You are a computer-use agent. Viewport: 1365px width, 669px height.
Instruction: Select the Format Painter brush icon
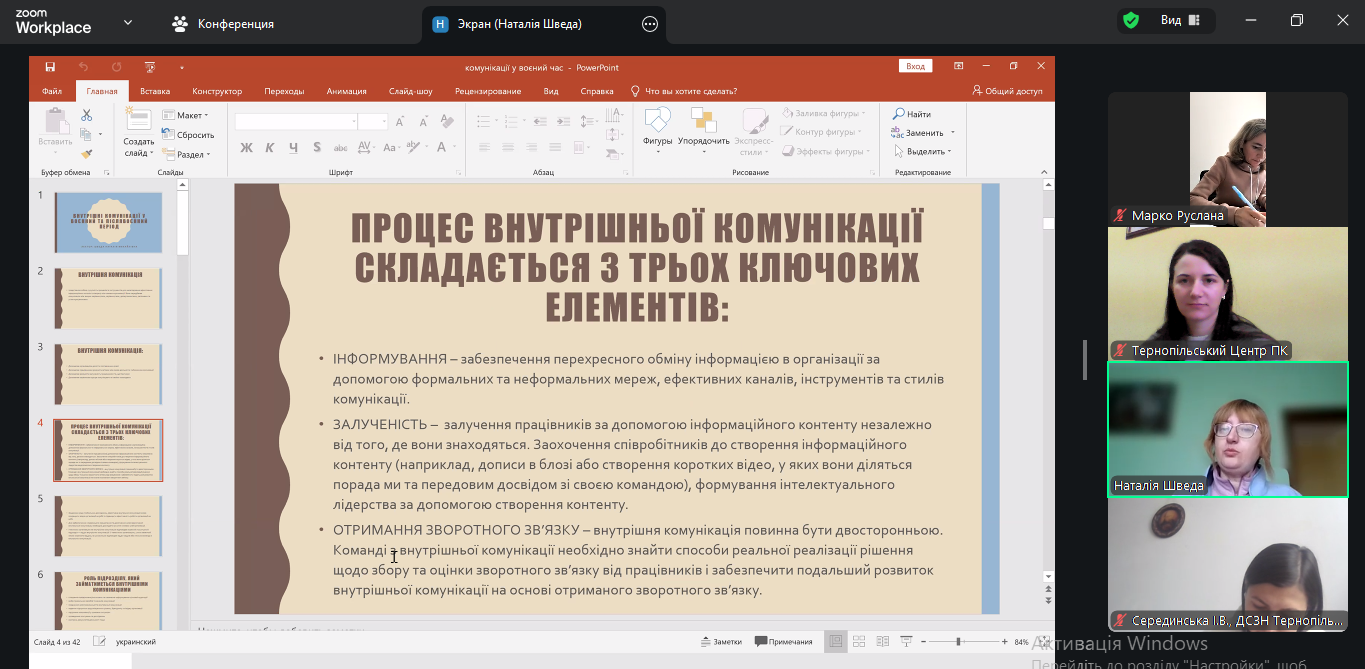coord(87,154)
